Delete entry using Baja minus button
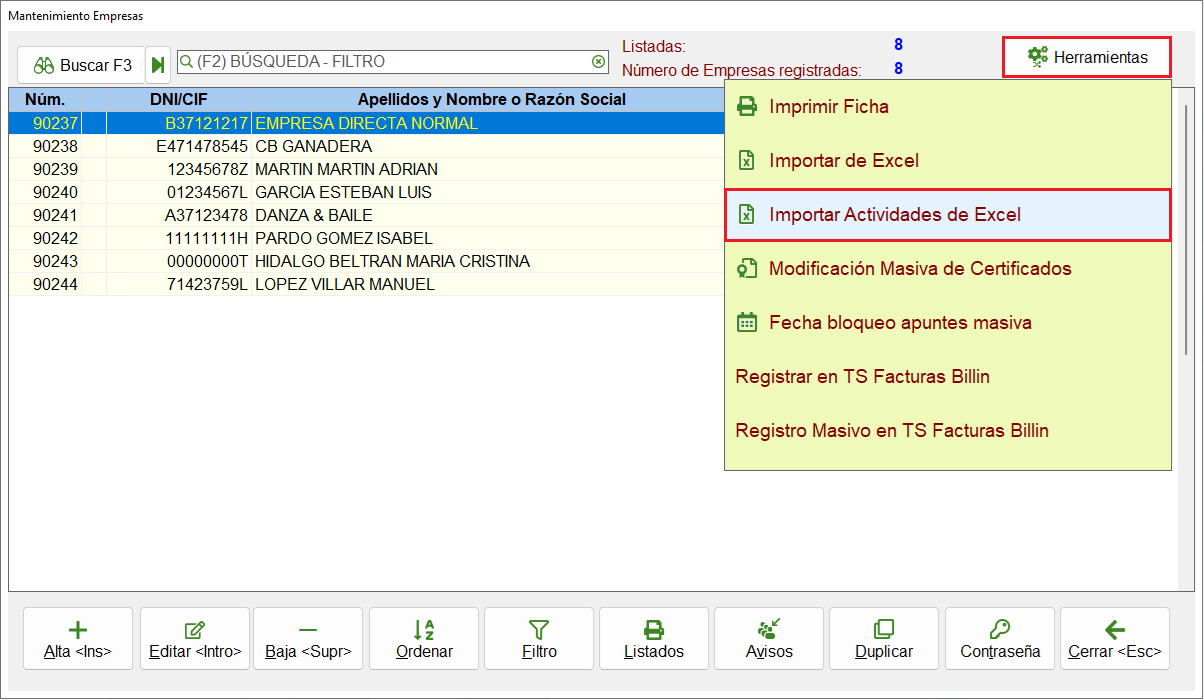The width and height of the screenshot is (1204, 700). [x=308, y=639]
